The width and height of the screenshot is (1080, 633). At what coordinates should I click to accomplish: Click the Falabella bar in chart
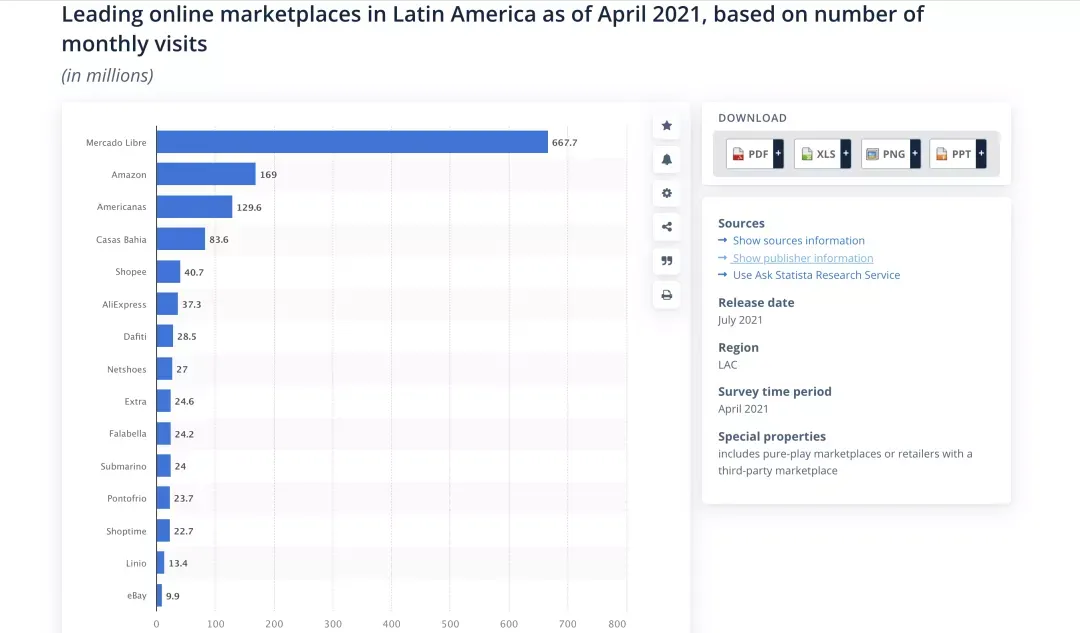pyautogui.click(x=164, y=433)
